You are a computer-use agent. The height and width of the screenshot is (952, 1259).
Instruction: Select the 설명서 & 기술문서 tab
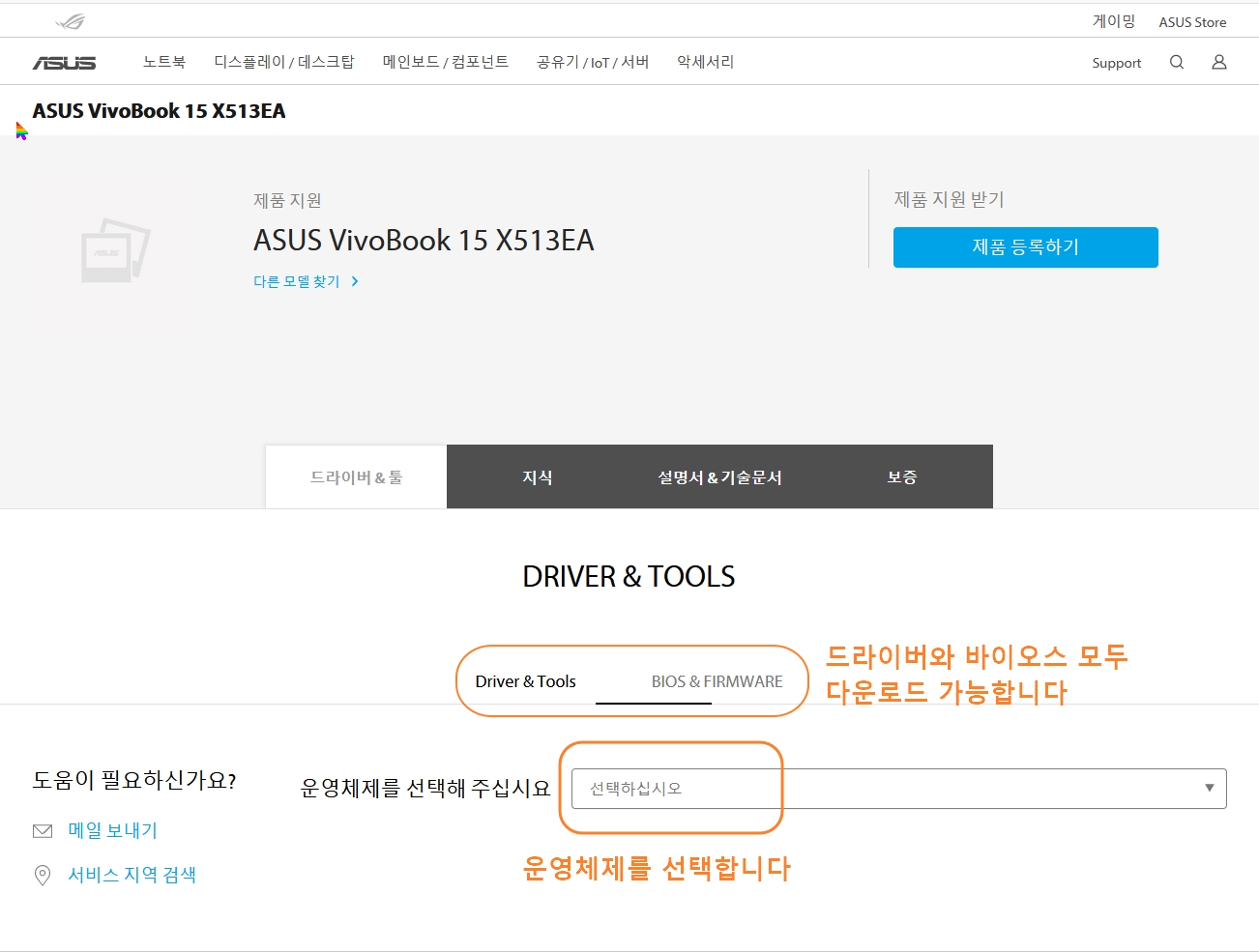tap(719, 476)
